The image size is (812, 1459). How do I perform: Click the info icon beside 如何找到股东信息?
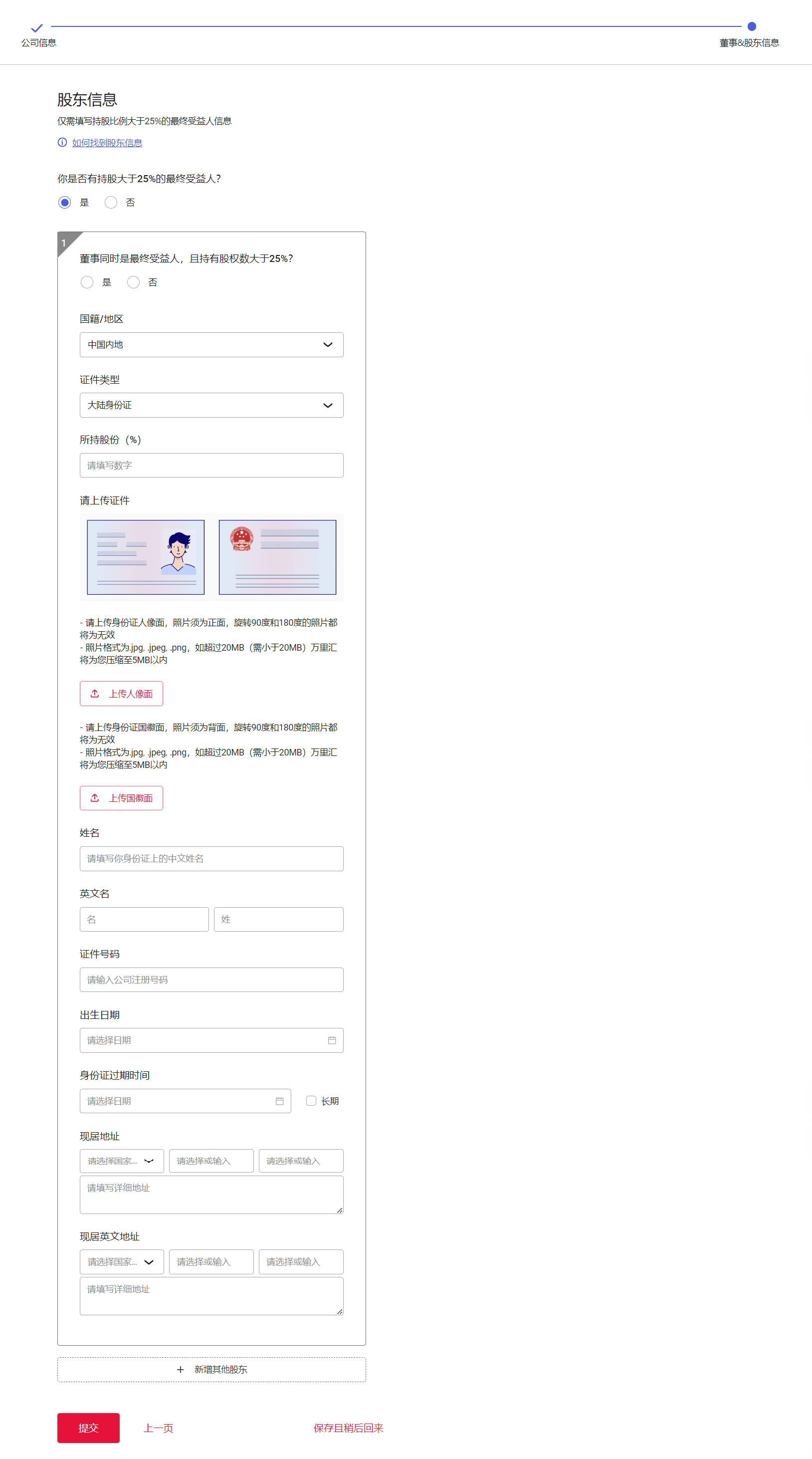click(x=62, y=142)
